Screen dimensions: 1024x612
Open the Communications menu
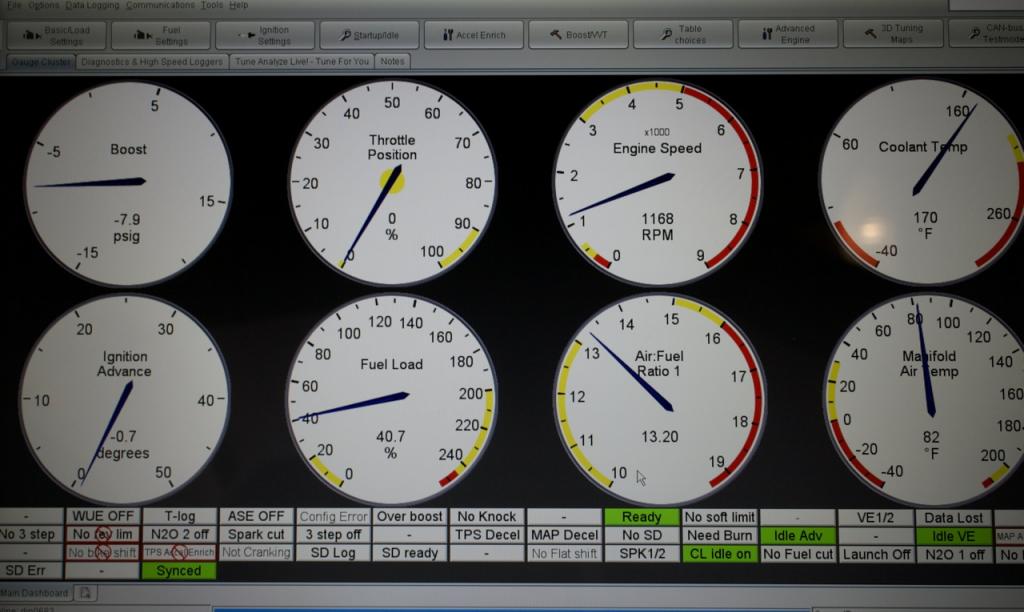click(x=160, y=5)
